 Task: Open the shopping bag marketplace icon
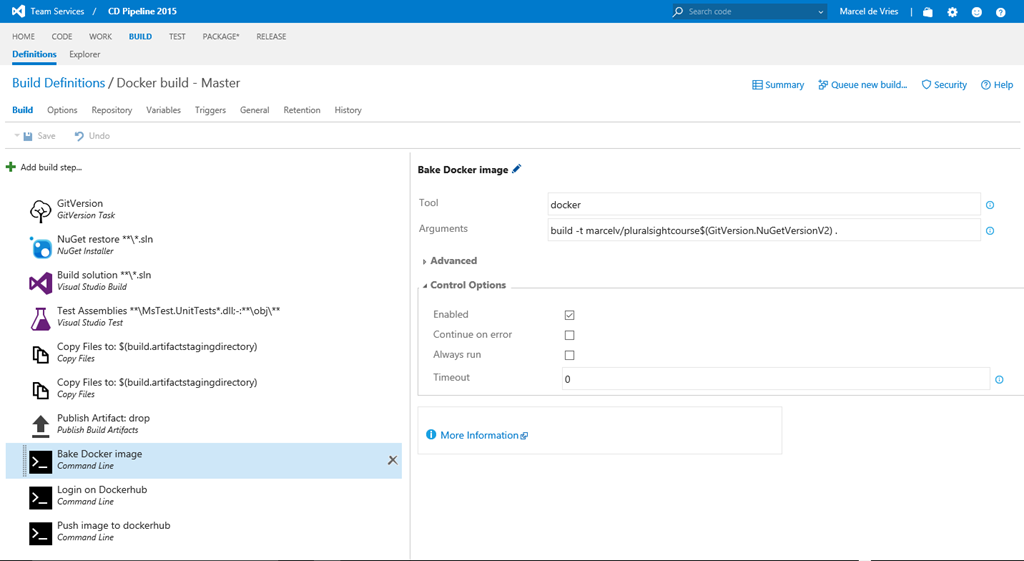[x=928, y=12]
